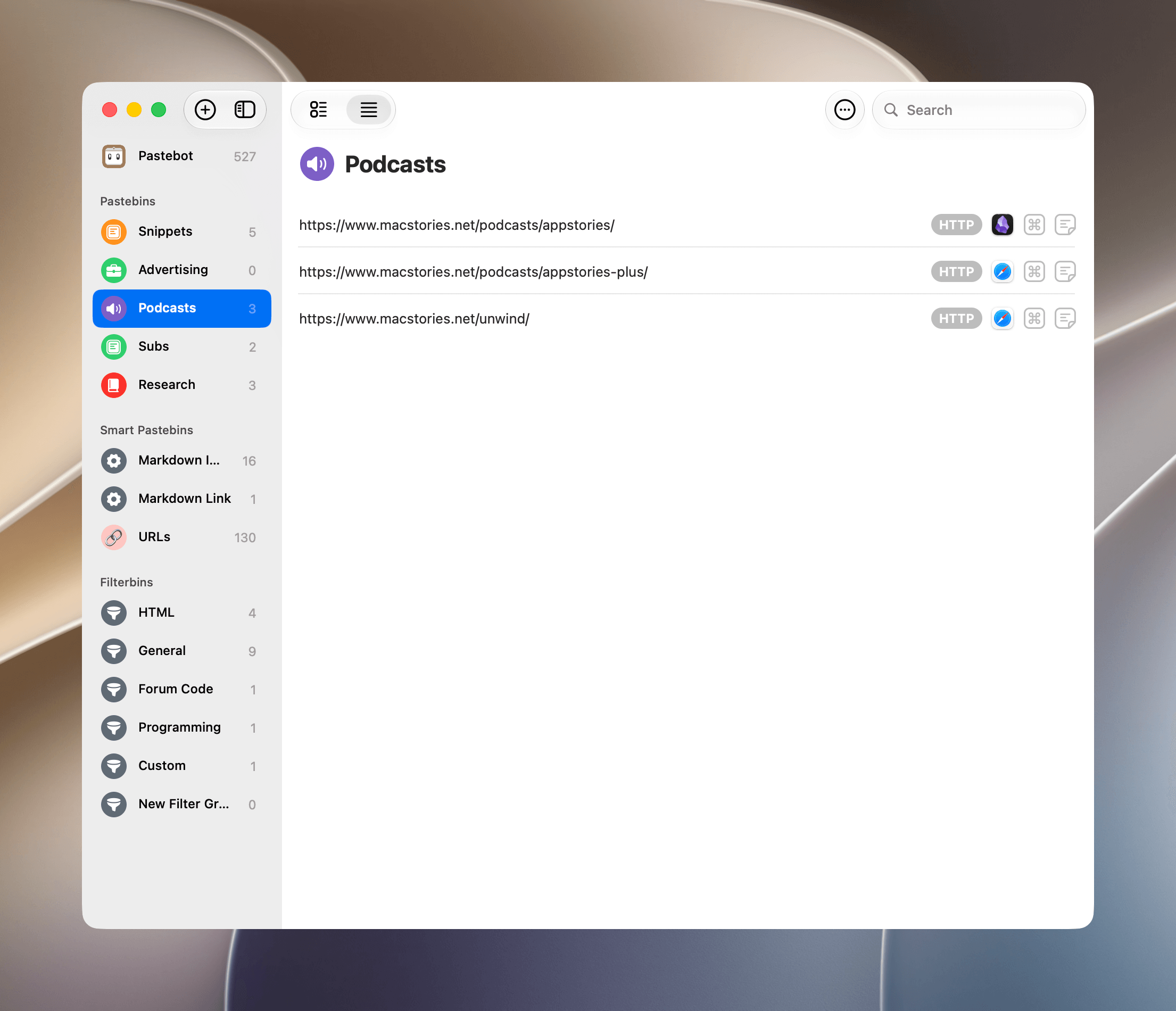
Task: Open the more options ellipsis menu
Action: [x=844, y=110]
